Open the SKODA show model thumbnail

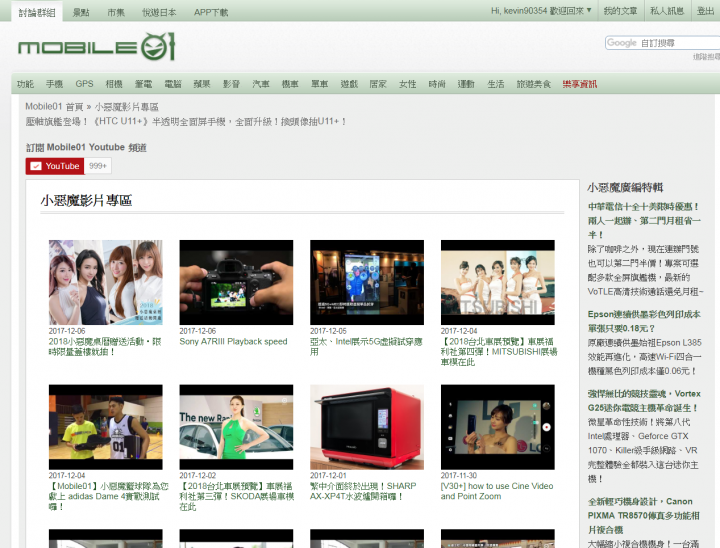click(x=236, y=427)
